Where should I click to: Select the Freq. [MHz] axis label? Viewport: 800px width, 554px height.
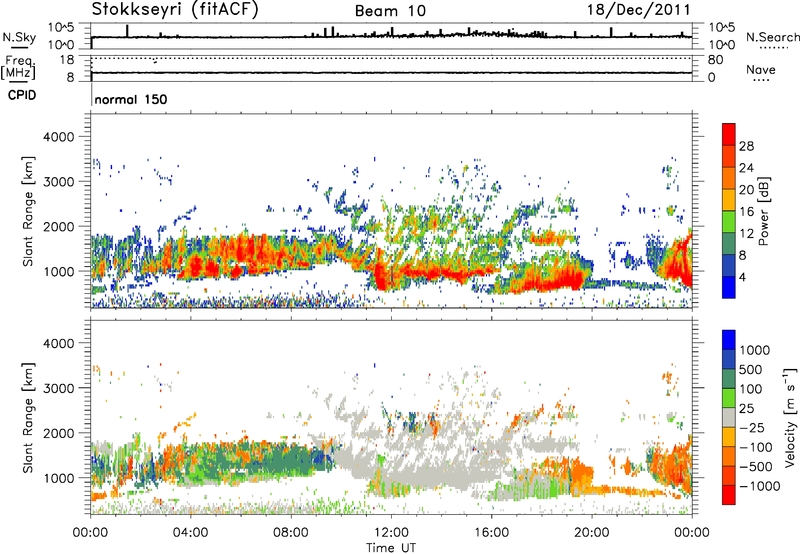click(x=18, y=68)
